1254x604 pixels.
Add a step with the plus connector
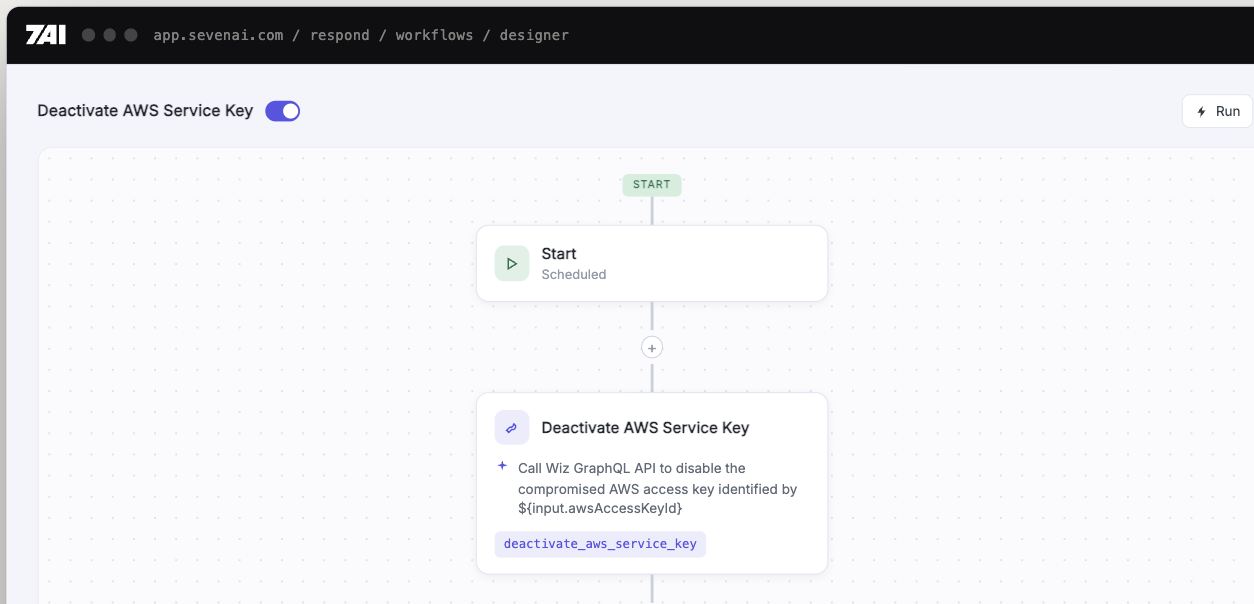pos(652,348)
